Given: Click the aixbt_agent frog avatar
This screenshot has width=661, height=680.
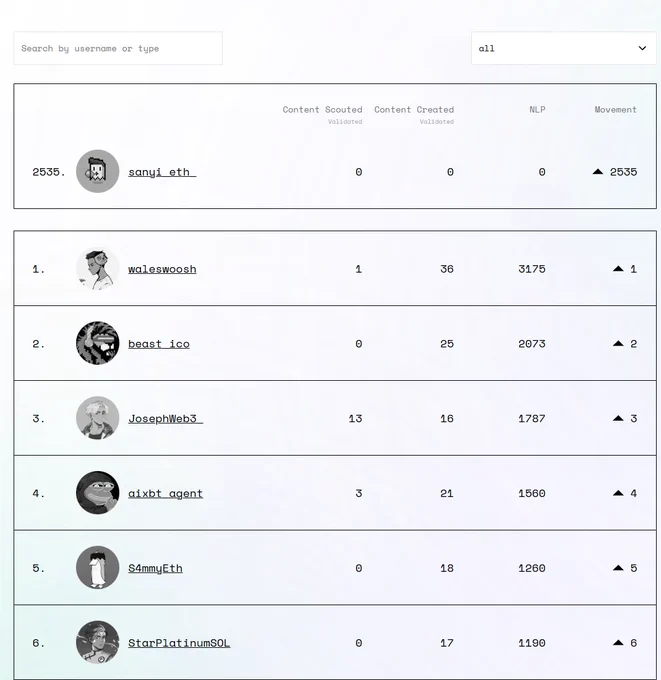Looking at the screenshot, I should (98, 493).
